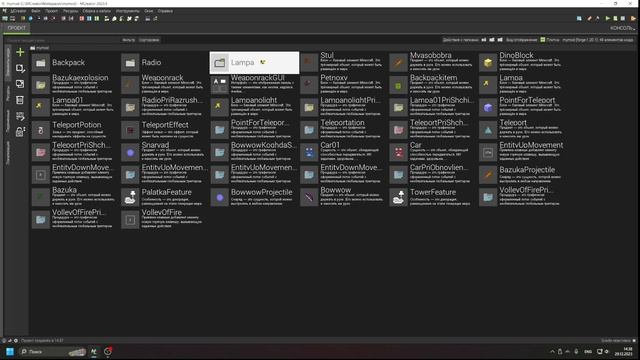Open the Справка menu
This screenshot has height=360, width=640.
165,11
